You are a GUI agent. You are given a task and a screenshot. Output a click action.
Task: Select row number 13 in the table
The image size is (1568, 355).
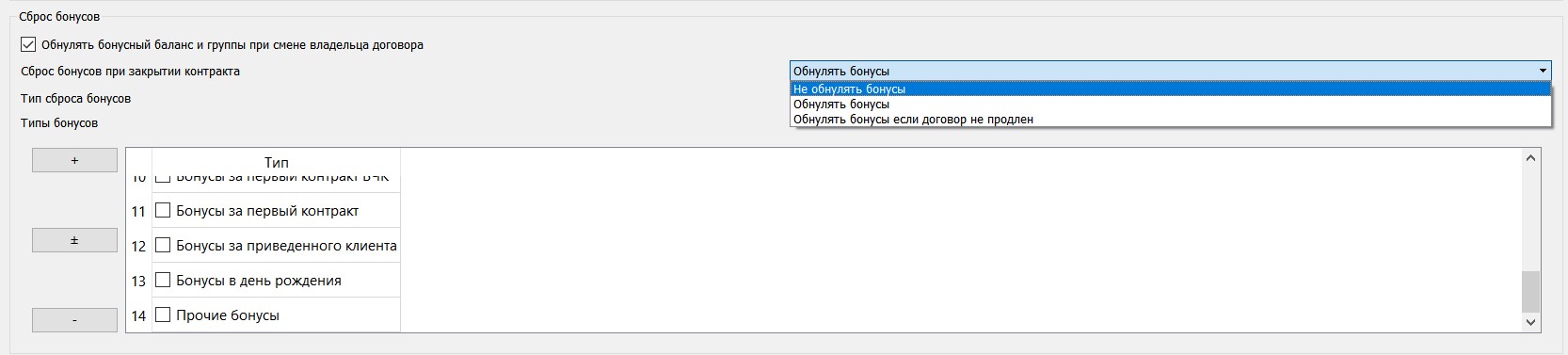pos(138,281)
